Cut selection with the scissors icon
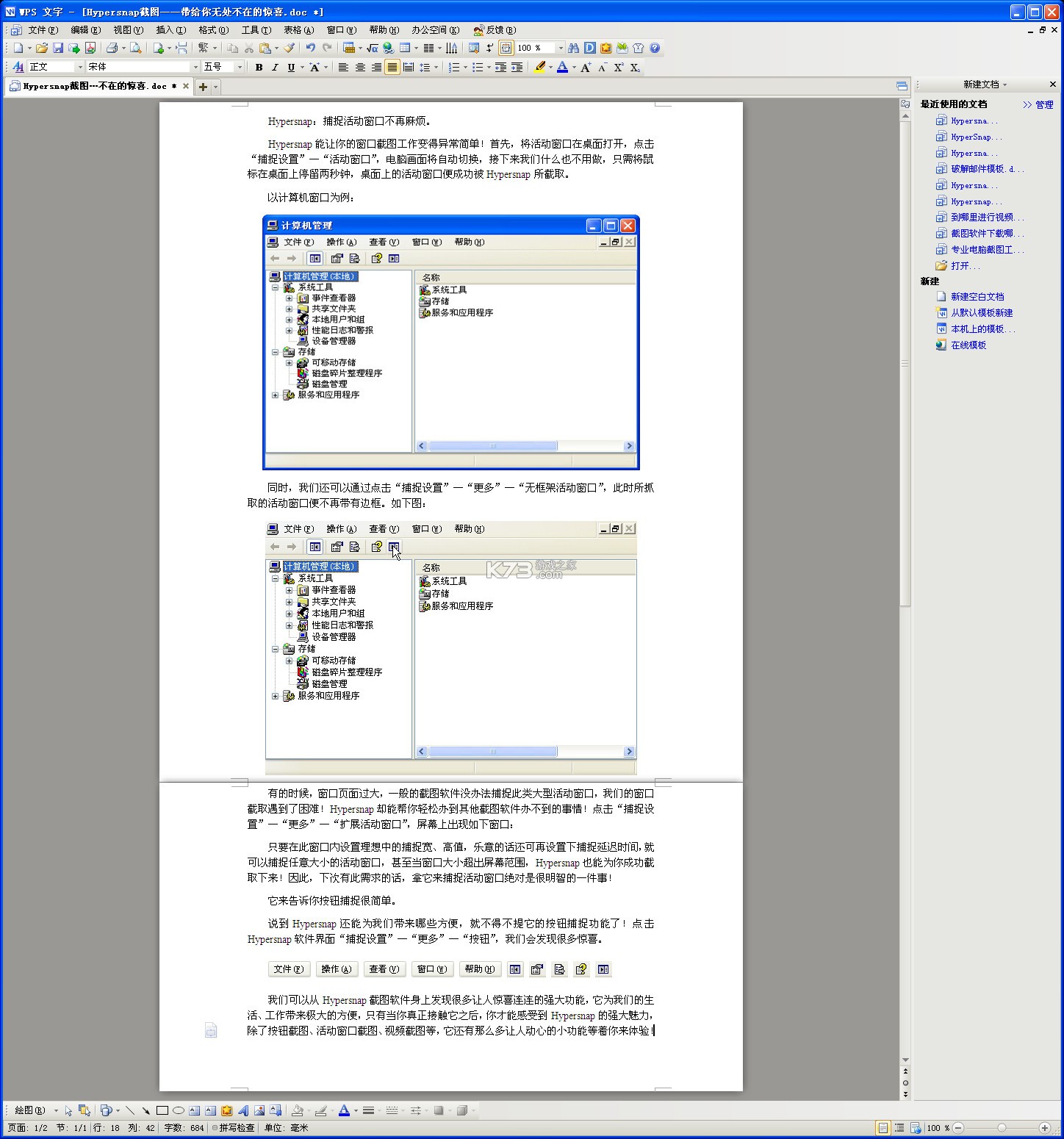 click(249, 48)
